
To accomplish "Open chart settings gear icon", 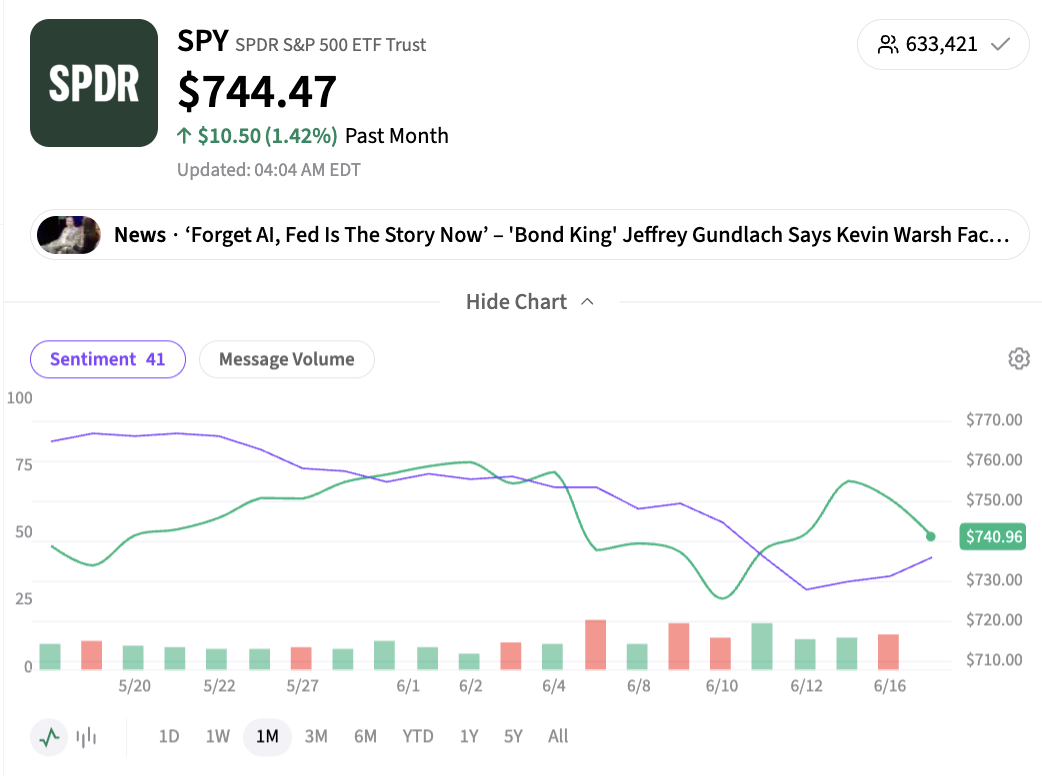I will tap(1018, 359).
